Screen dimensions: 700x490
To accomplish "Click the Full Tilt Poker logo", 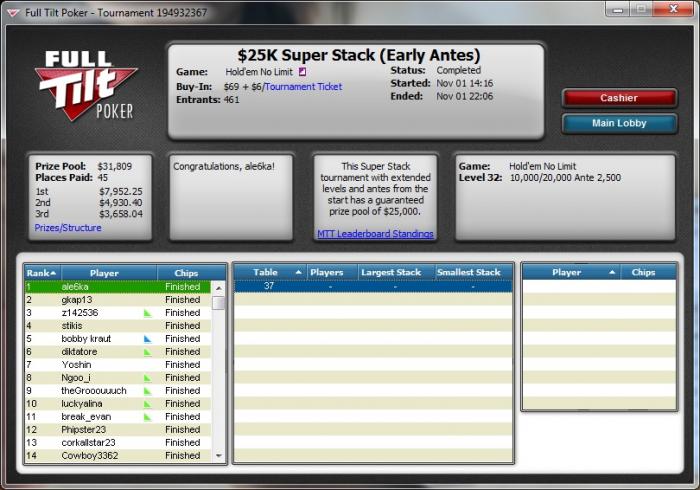I will coord(86,86).
